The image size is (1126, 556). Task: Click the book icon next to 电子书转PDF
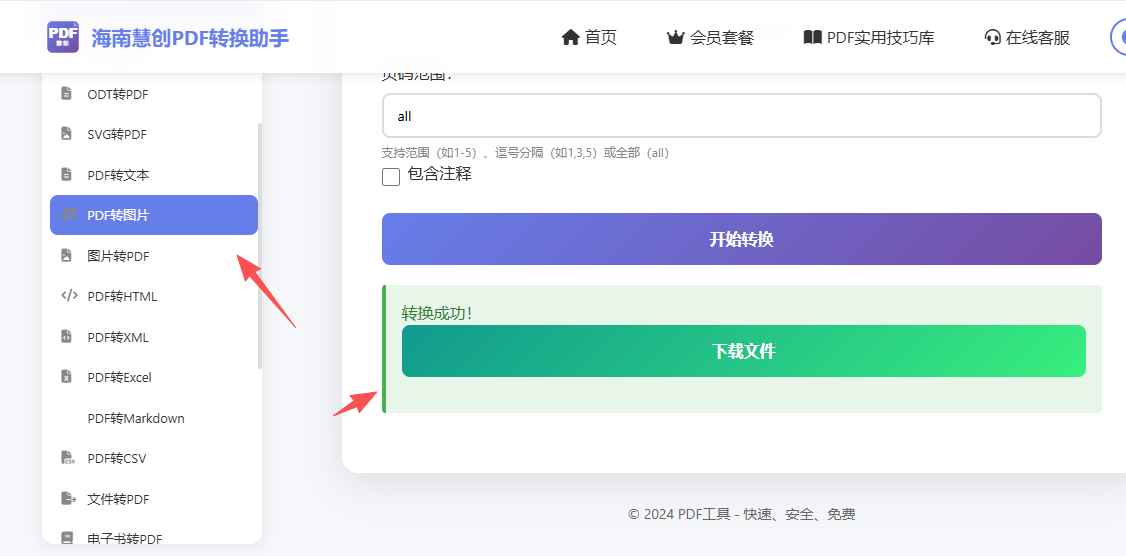[67, 538]
